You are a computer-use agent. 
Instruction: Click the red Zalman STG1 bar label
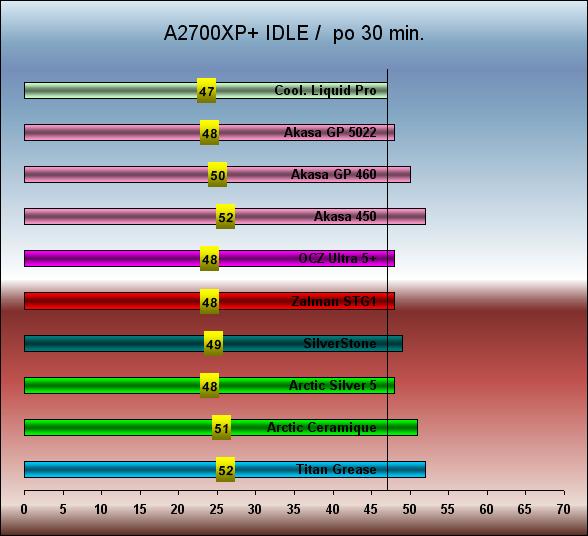pyautogui.click(x=334, y=301)
